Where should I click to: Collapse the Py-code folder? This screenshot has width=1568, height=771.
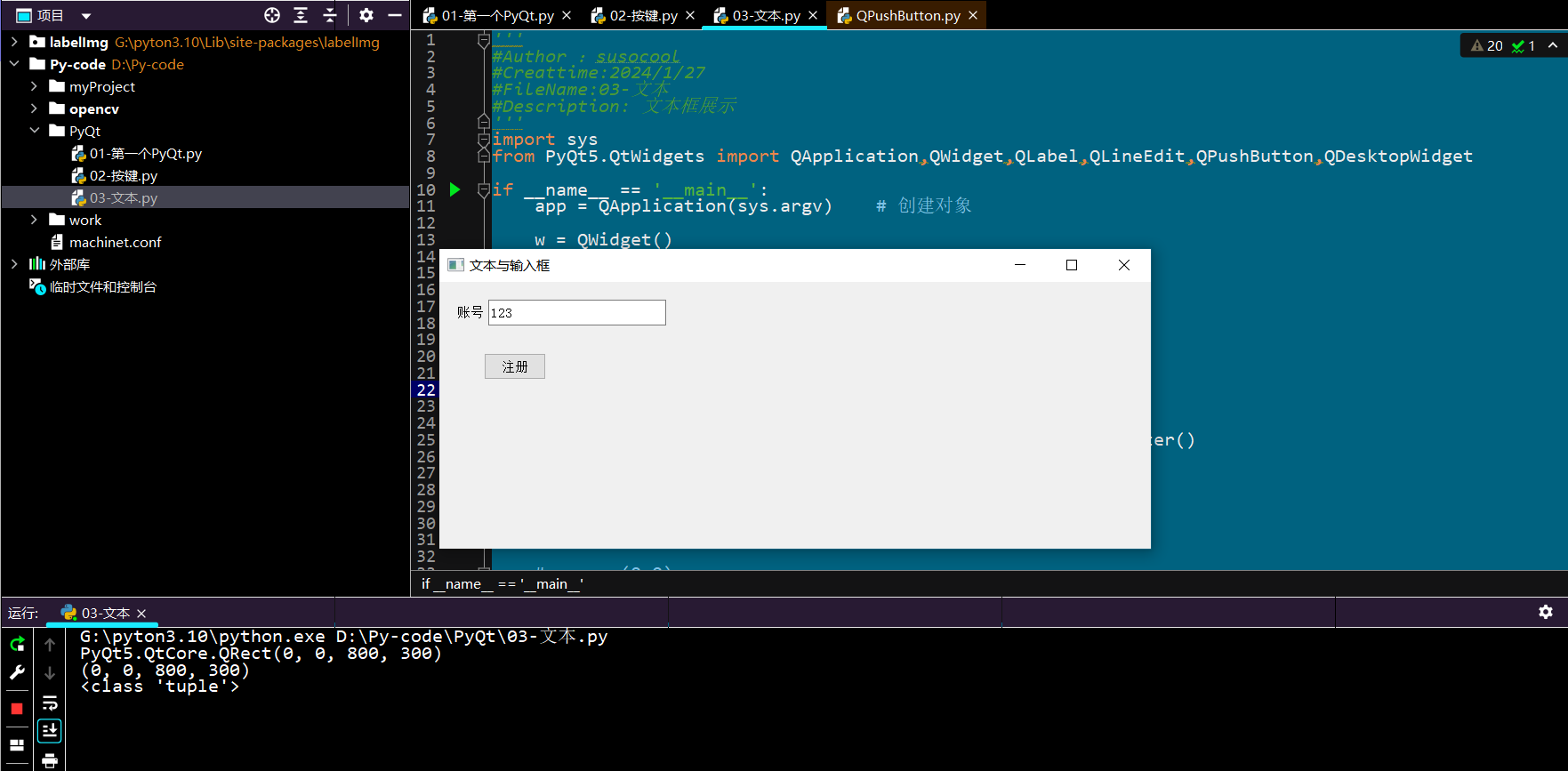coord(14,64)
